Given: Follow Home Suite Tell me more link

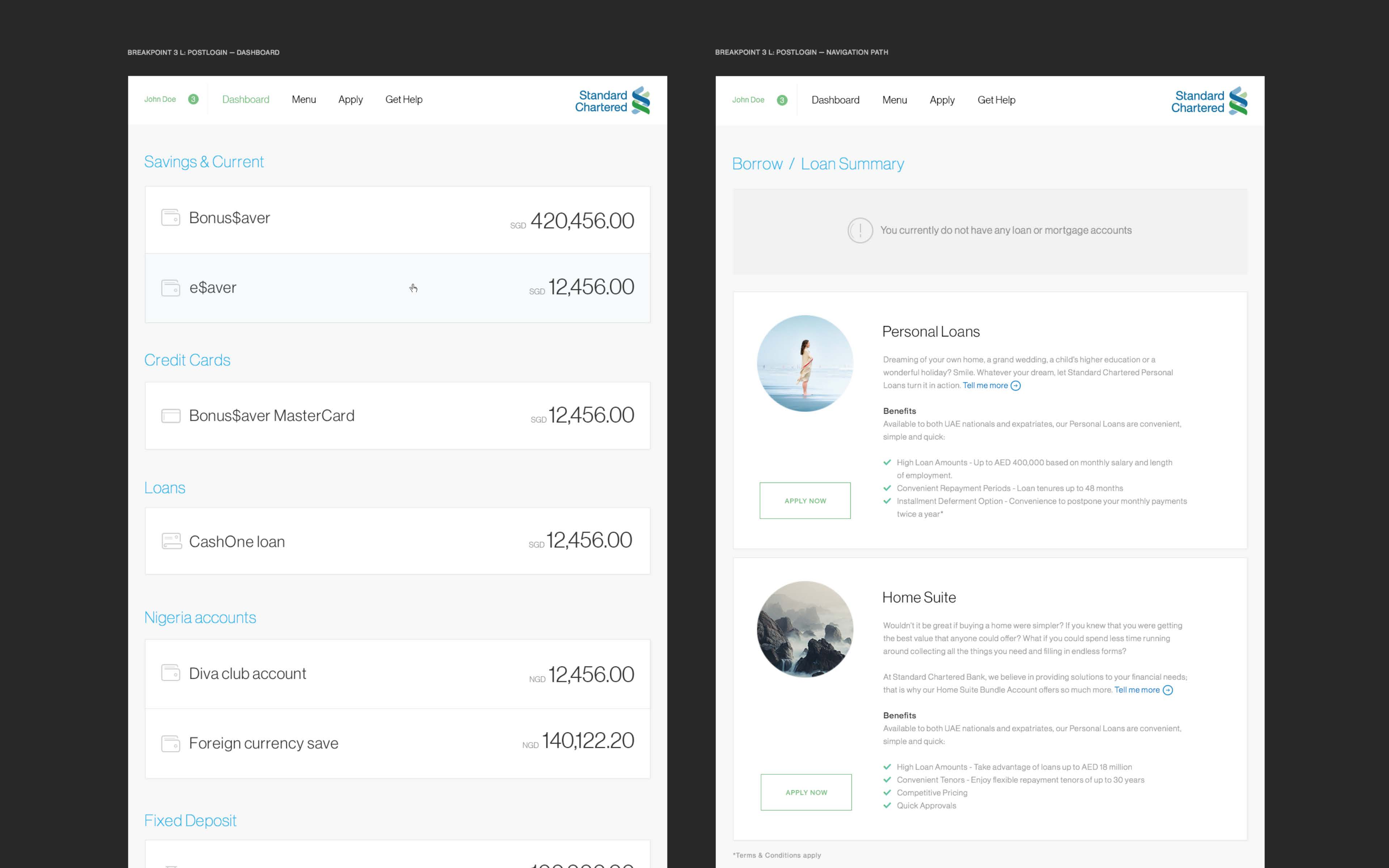Looking at the screenshot, I should coord(1137,690).
